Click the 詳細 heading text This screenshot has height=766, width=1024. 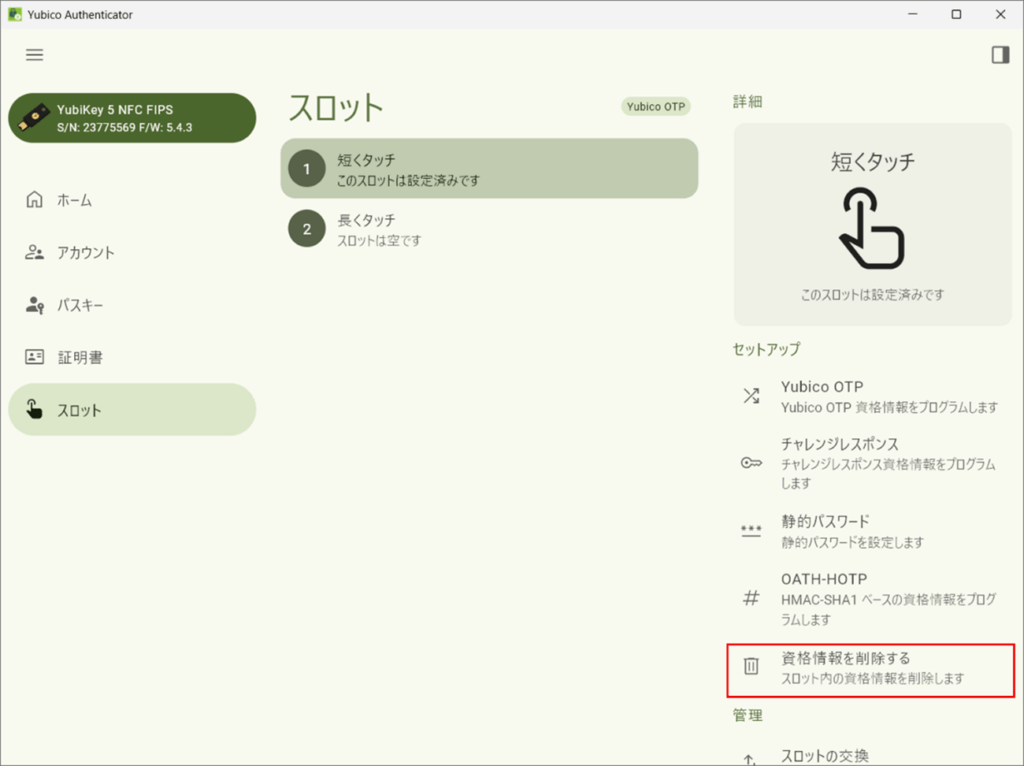pos(747,102)
